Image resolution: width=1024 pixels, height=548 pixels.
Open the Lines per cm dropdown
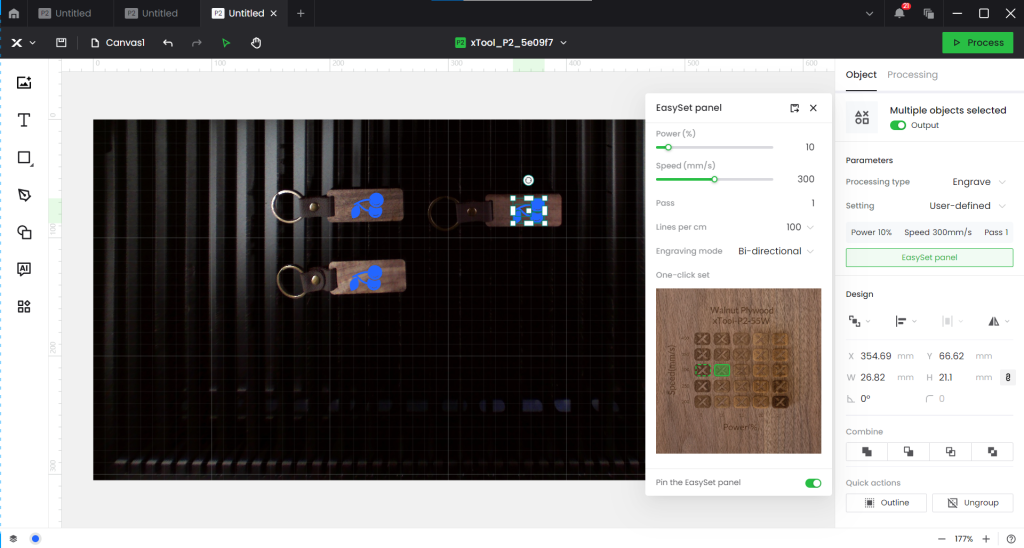click(800, 227)
